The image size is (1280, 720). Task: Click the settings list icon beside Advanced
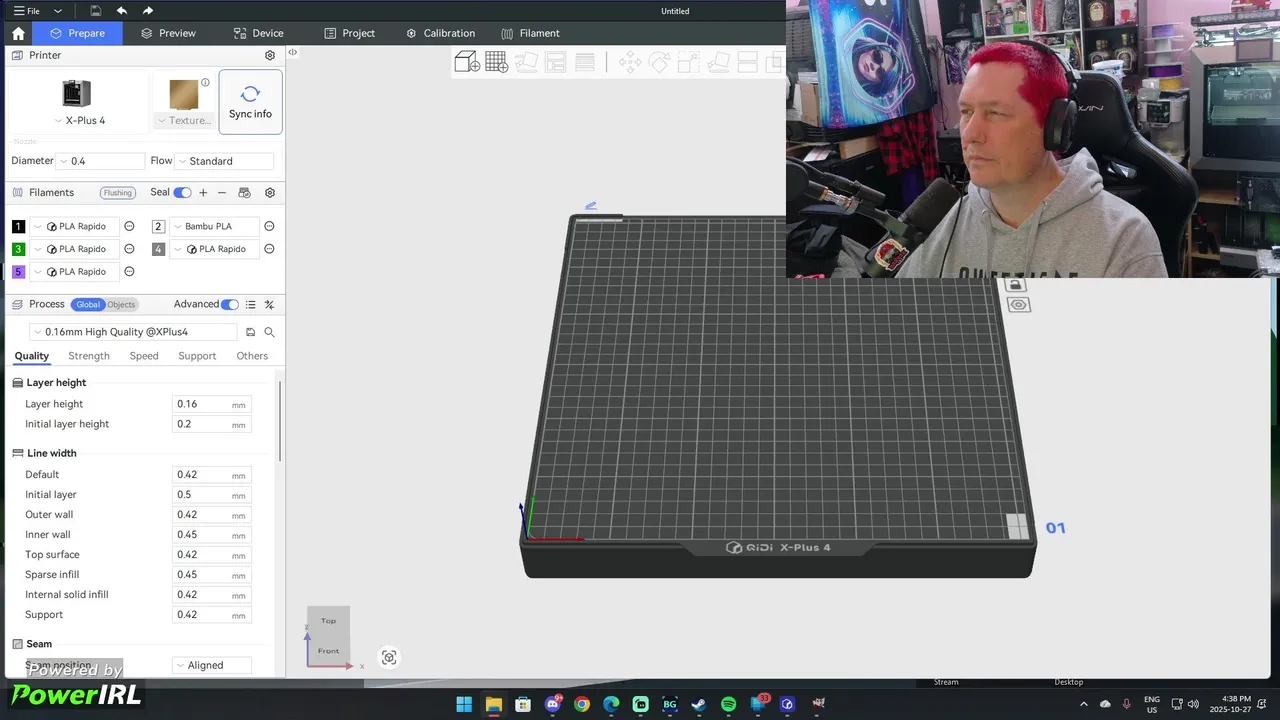[x=251, y=304]
